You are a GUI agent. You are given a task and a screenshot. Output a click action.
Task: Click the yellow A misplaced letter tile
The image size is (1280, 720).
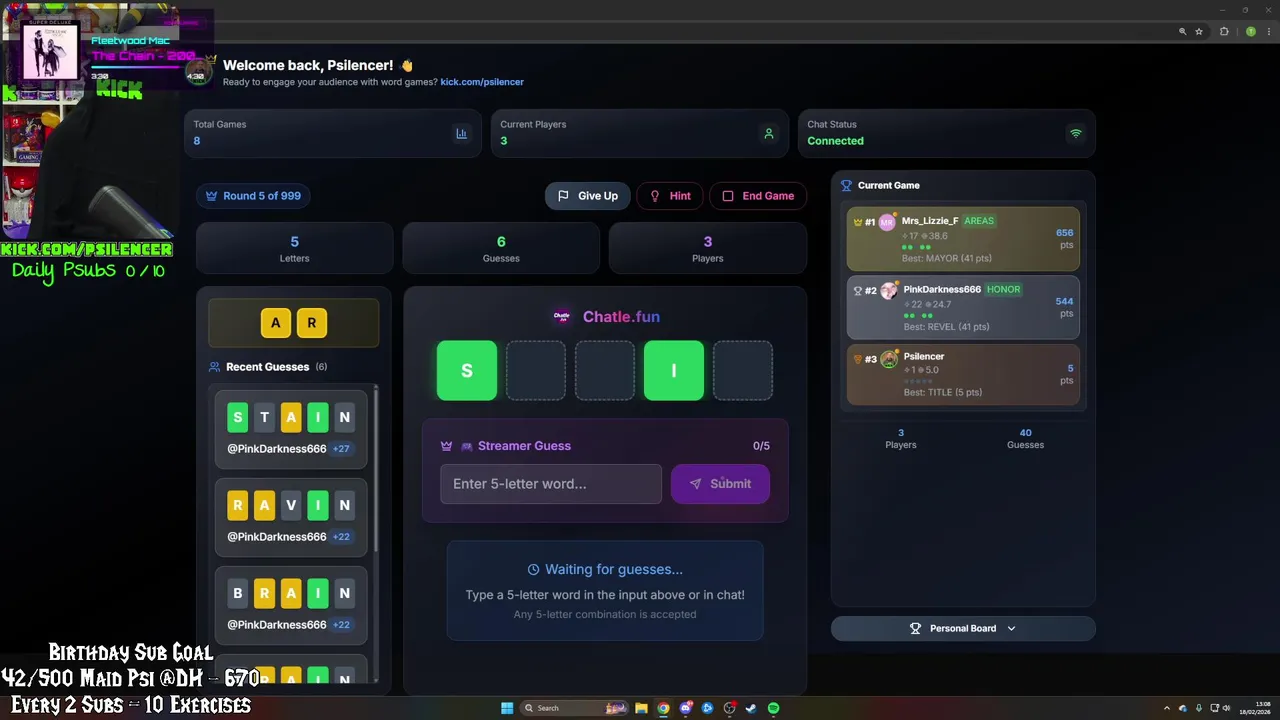276,323
